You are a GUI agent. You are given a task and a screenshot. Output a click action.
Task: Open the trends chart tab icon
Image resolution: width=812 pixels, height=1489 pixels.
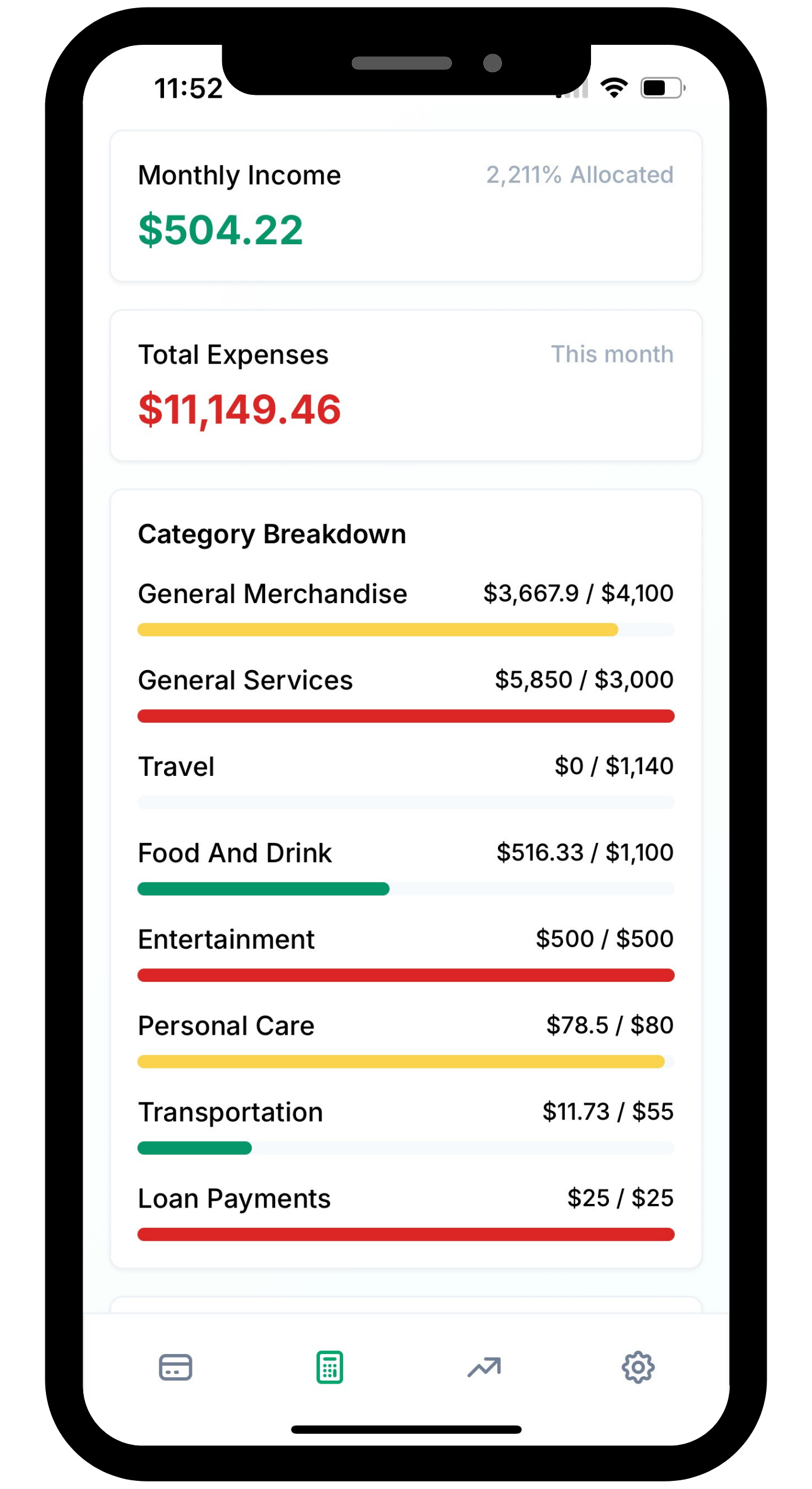point(484,1367)
